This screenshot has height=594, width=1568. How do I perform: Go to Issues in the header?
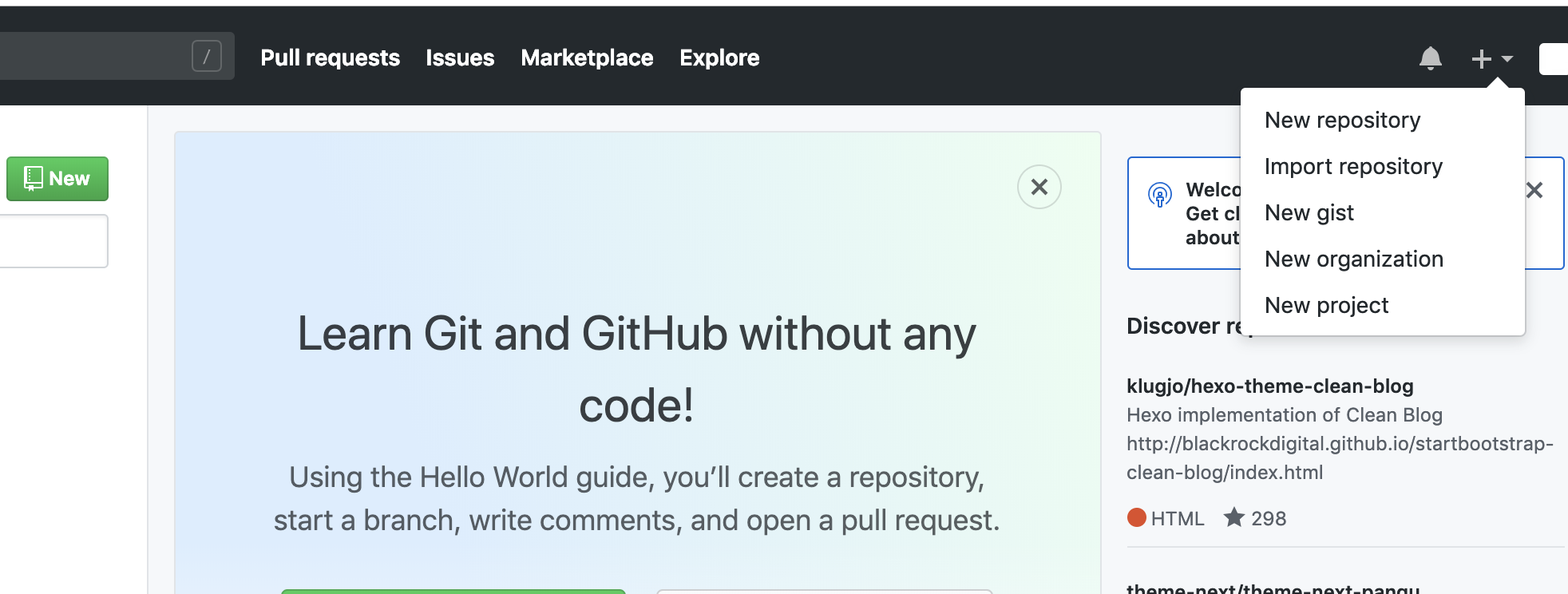(460, 57)
